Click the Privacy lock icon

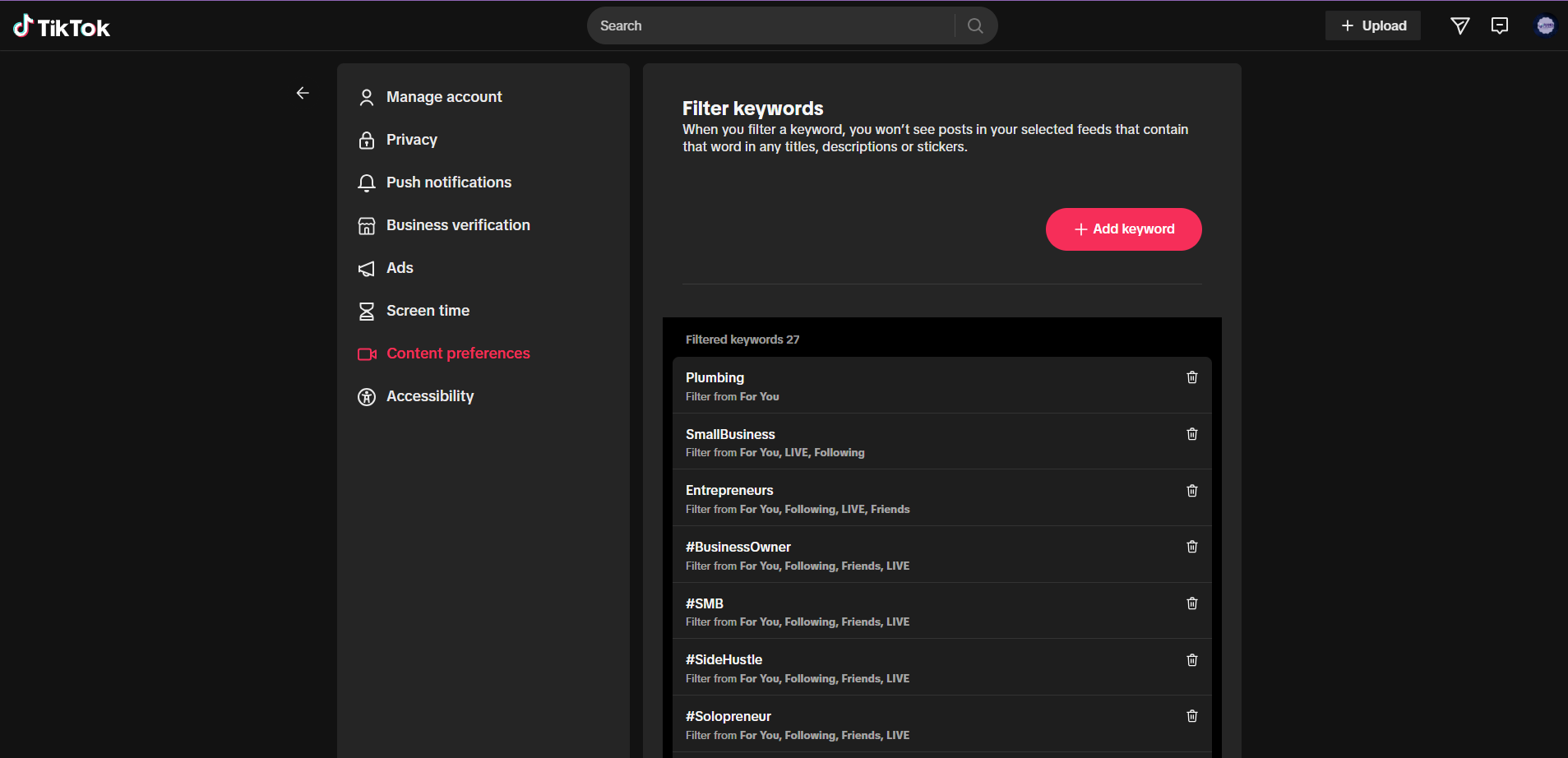[x=367, y=140]
